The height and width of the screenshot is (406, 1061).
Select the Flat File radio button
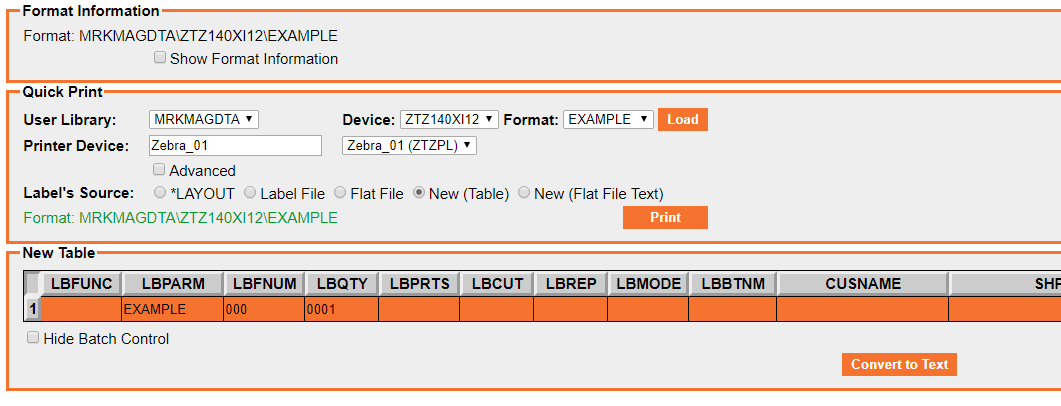tap(340, 193)
